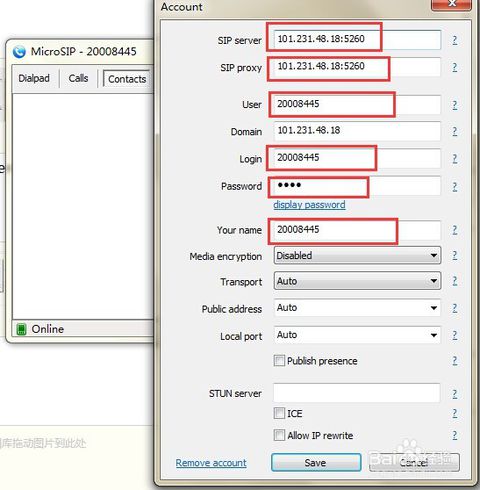Viewport: 480px width, 490px height.
Task: Click the green Online status icon
Action: pyautogui.click(x=21, y=329)
